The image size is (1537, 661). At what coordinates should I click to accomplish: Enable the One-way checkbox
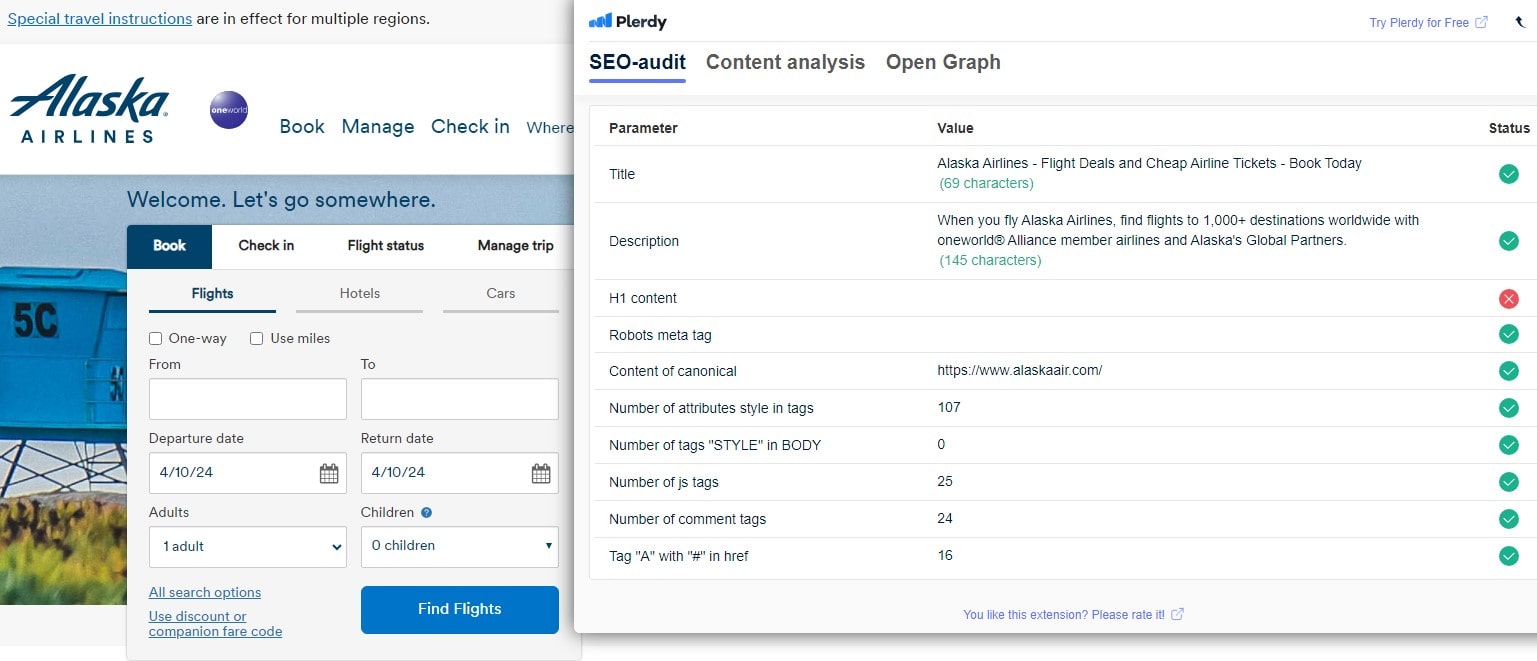155,339
